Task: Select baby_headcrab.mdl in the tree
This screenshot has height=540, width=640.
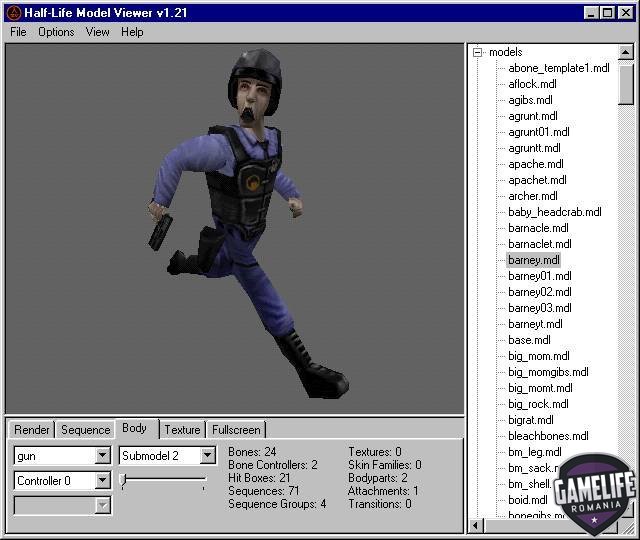Action: 555,212
